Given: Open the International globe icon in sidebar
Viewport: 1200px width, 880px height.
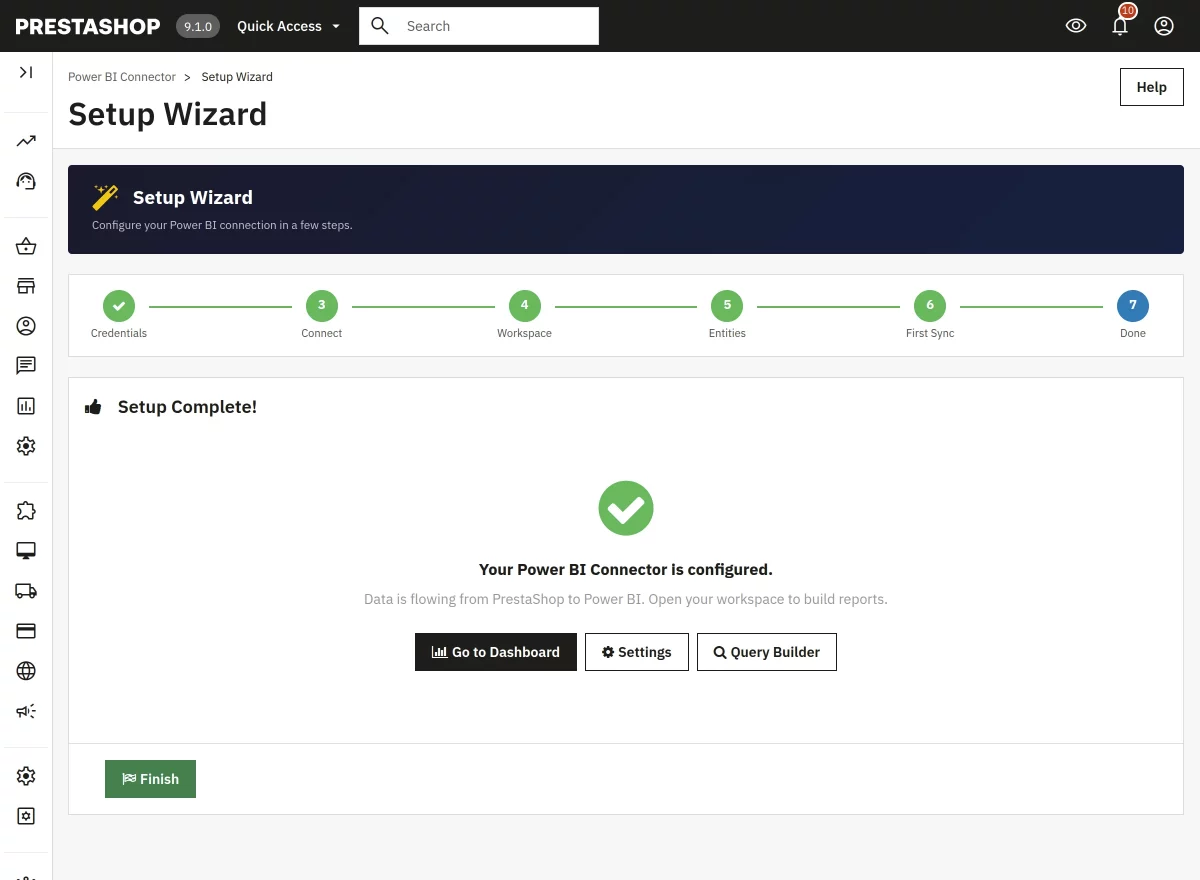Looking at the screenshot, I should coord(26,671).
